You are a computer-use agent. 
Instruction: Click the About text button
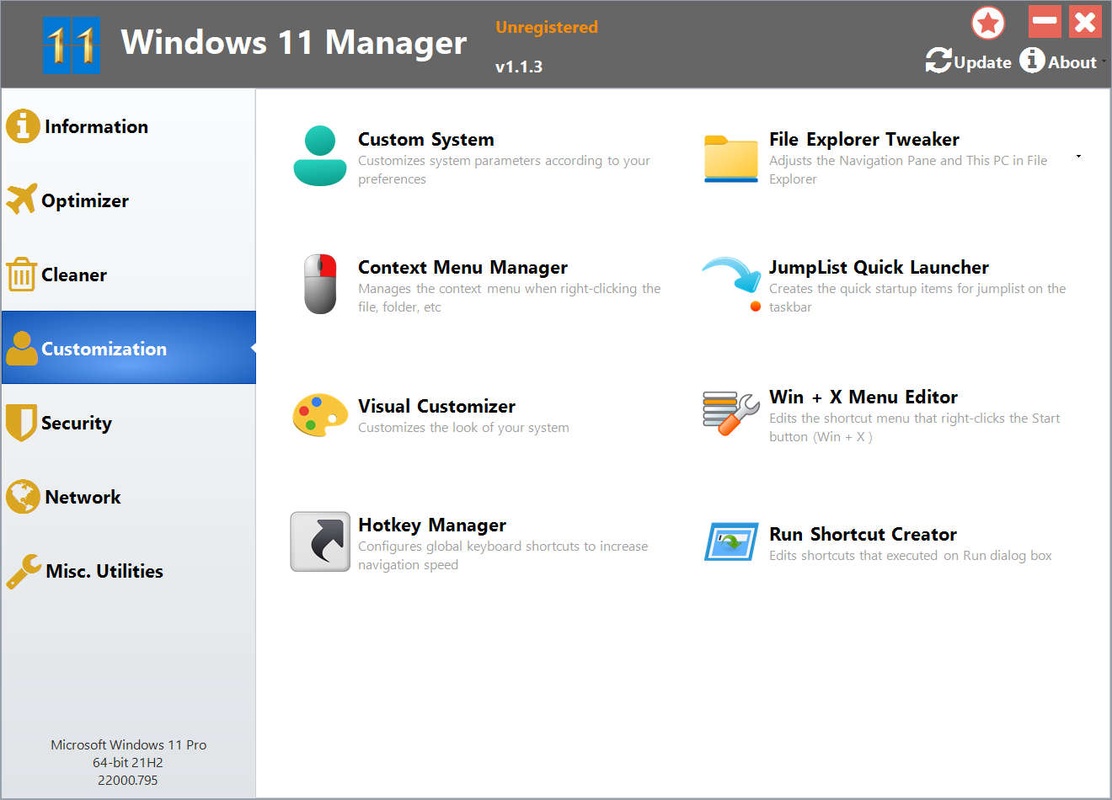(x=1072, y=62)
